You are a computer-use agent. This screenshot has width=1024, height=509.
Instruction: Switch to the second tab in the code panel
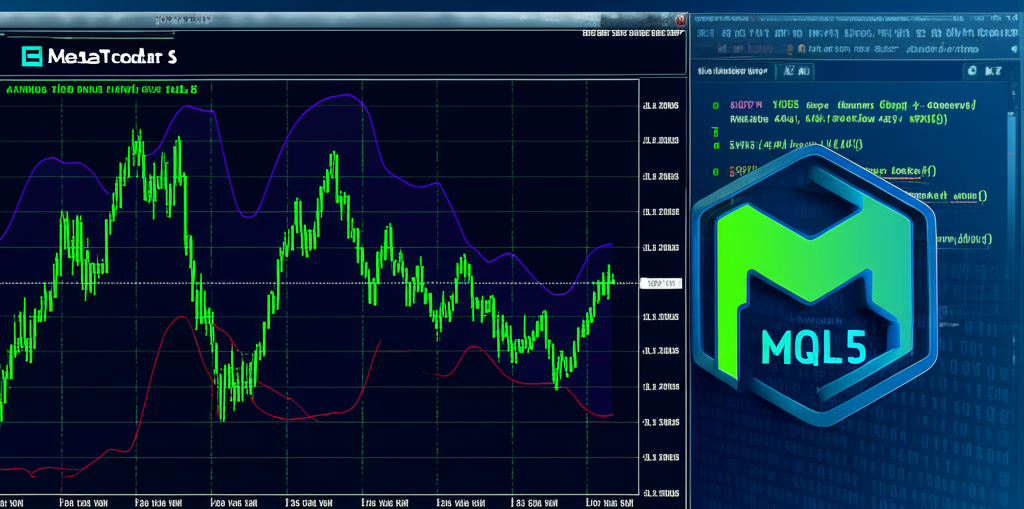pos(796,71)
